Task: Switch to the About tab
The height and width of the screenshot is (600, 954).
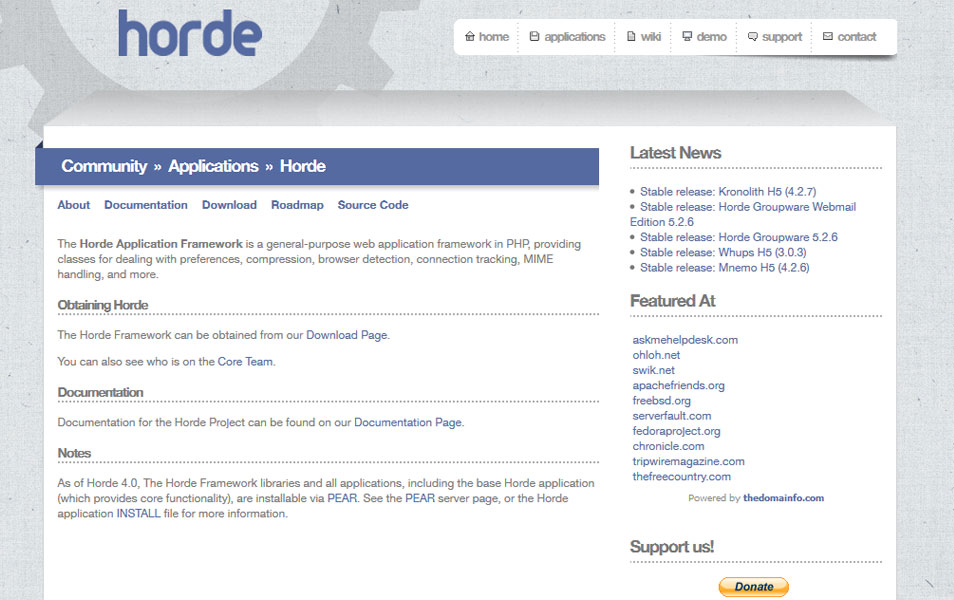Action: click(74, 205)
